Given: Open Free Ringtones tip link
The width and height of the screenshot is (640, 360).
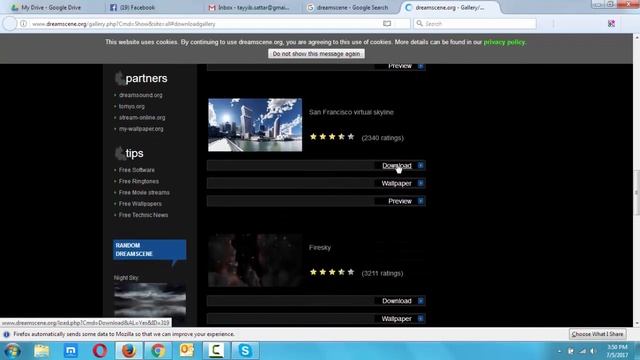Looking at the screenshot, I should [139, 181].
